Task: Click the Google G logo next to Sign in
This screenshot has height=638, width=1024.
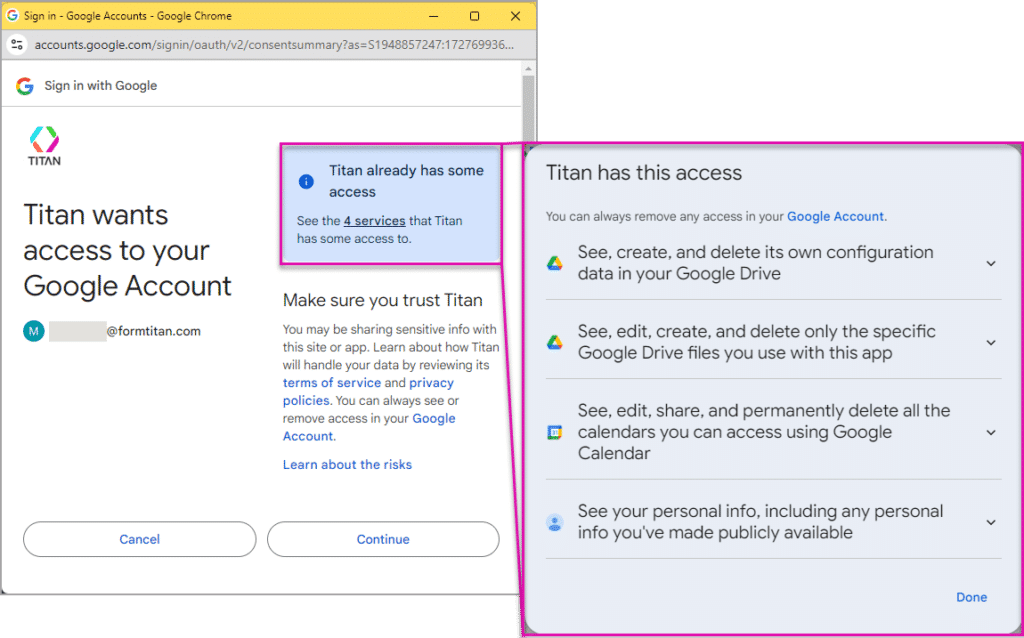Action: point(24,86)
